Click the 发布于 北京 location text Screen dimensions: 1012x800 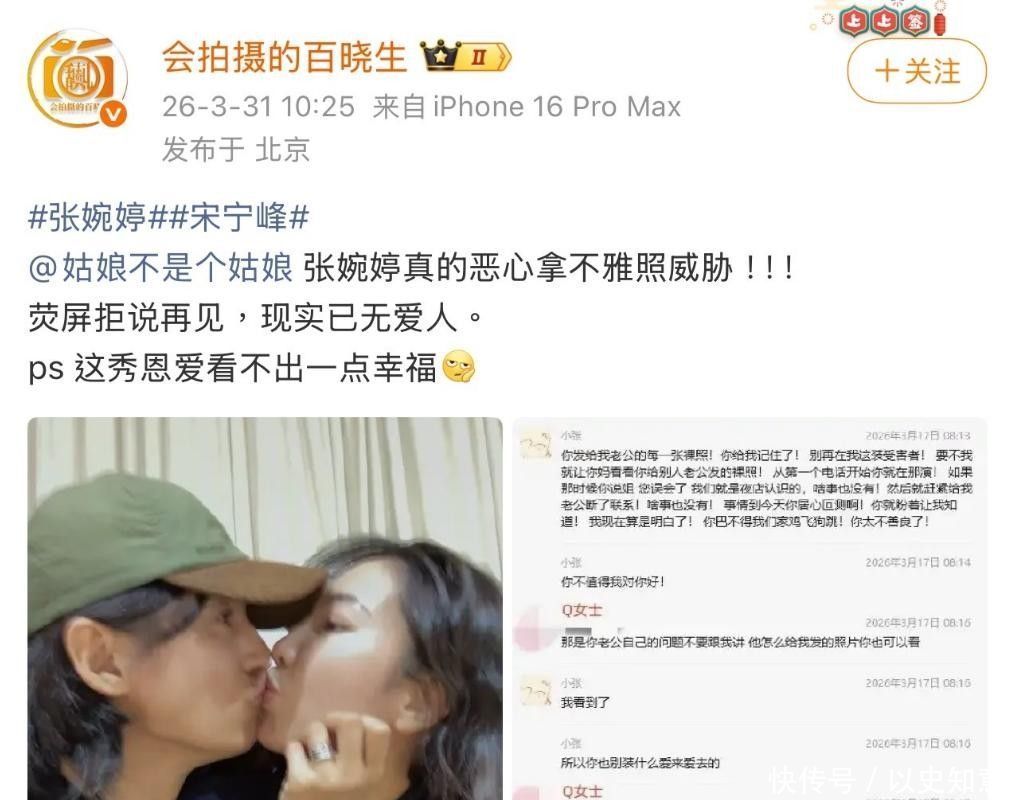point(236,150)
